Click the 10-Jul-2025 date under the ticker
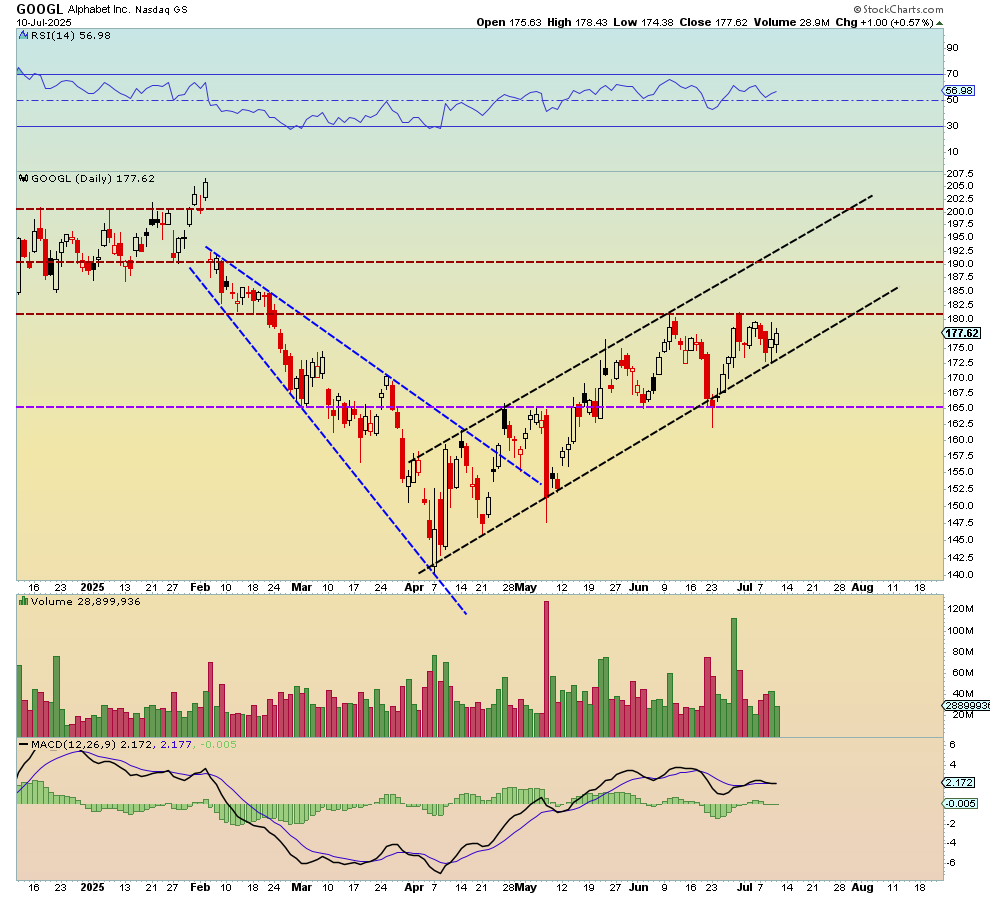 pos(44,22)
